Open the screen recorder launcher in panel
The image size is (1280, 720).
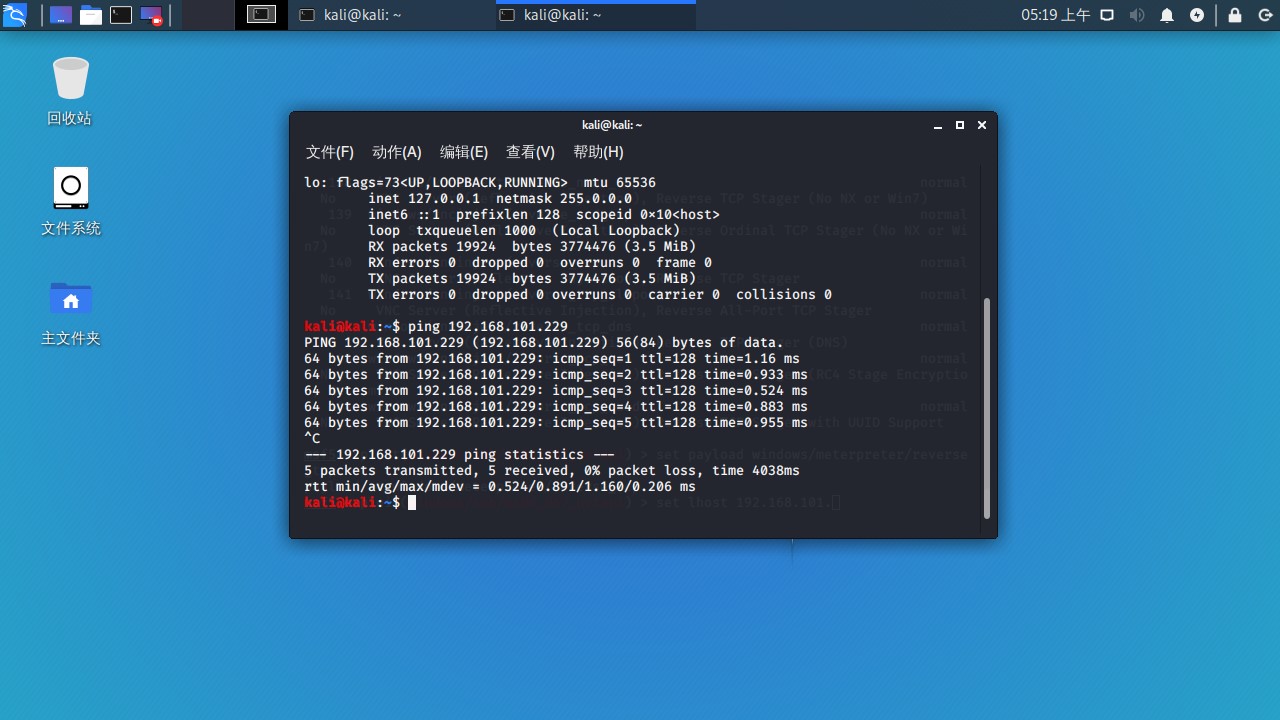(x=151, y=15)
